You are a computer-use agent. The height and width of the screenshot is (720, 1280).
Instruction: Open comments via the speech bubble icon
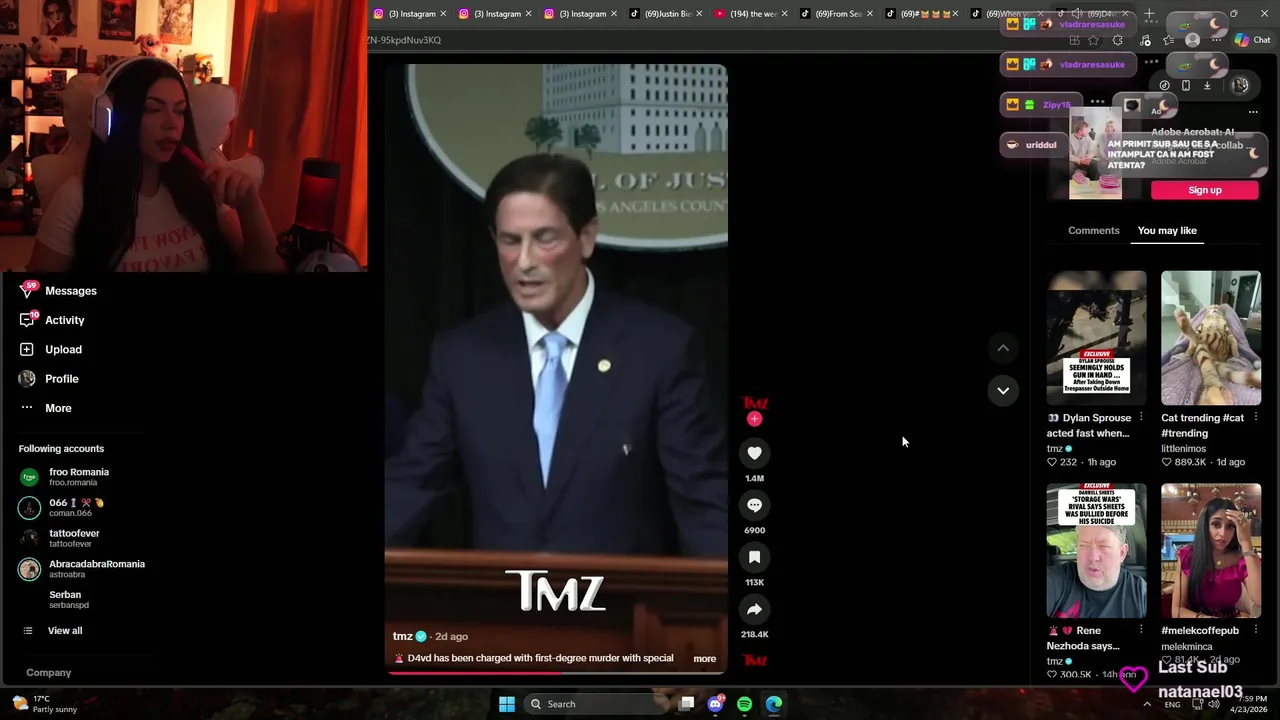coord(754,505)
